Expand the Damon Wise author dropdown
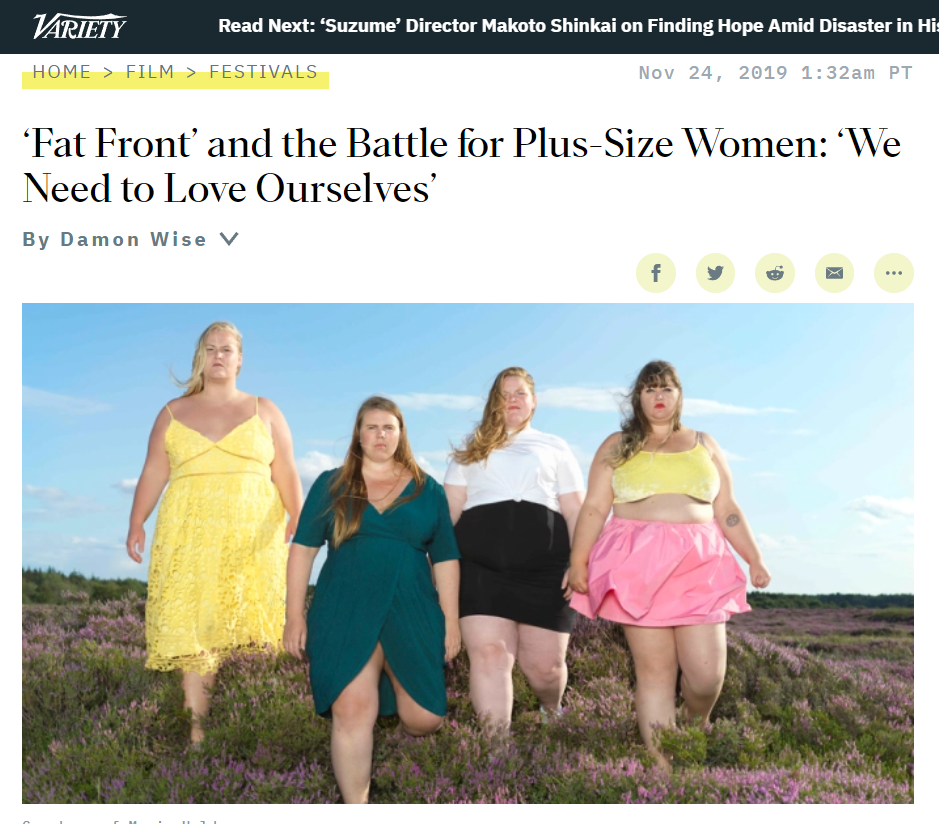Image resolution: width=939 pixels, height=824 pixels. pyautogui.click(x=229, y=239)
